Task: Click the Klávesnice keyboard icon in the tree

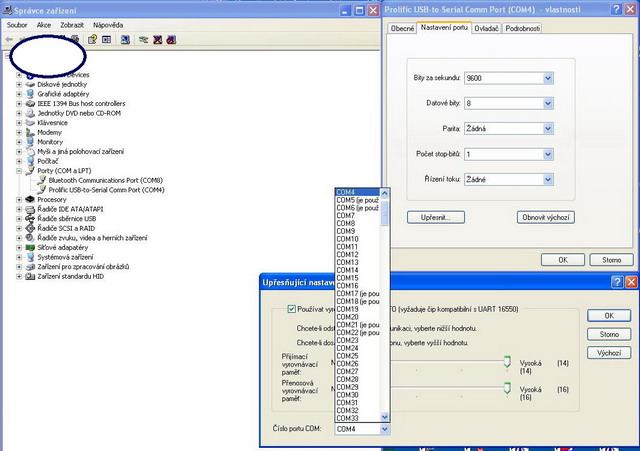Action: point(30,123)
